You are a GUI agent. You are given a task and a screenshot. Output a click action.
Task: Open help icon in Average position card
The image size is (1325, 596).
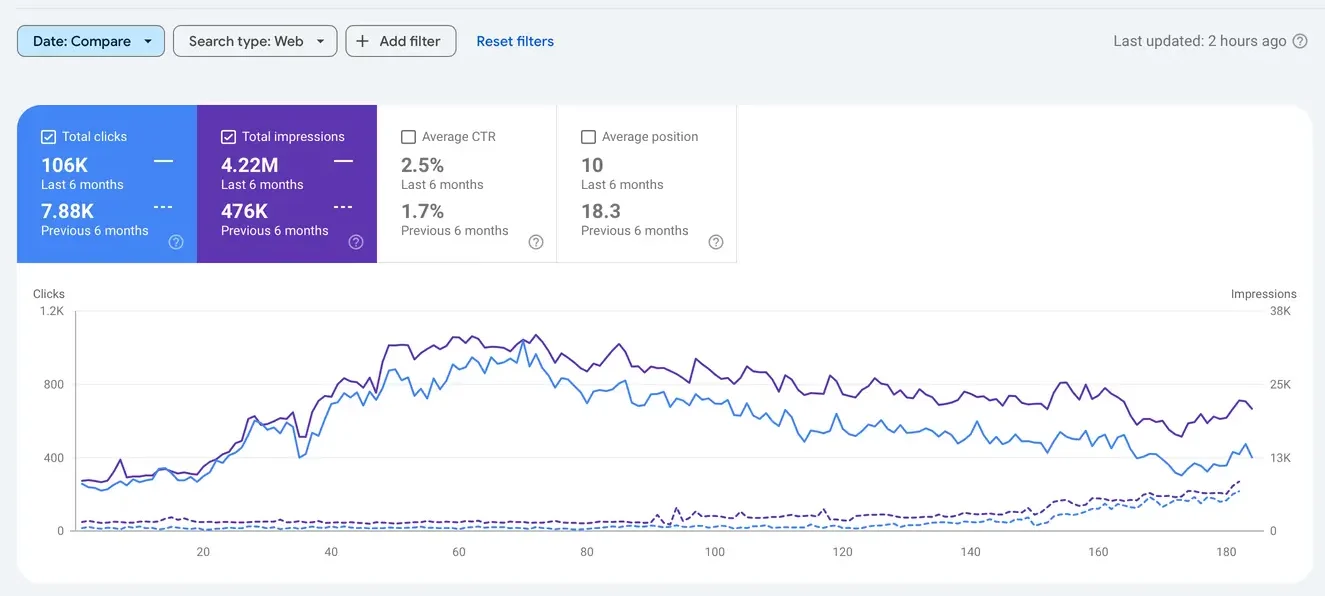coord(716,242)
